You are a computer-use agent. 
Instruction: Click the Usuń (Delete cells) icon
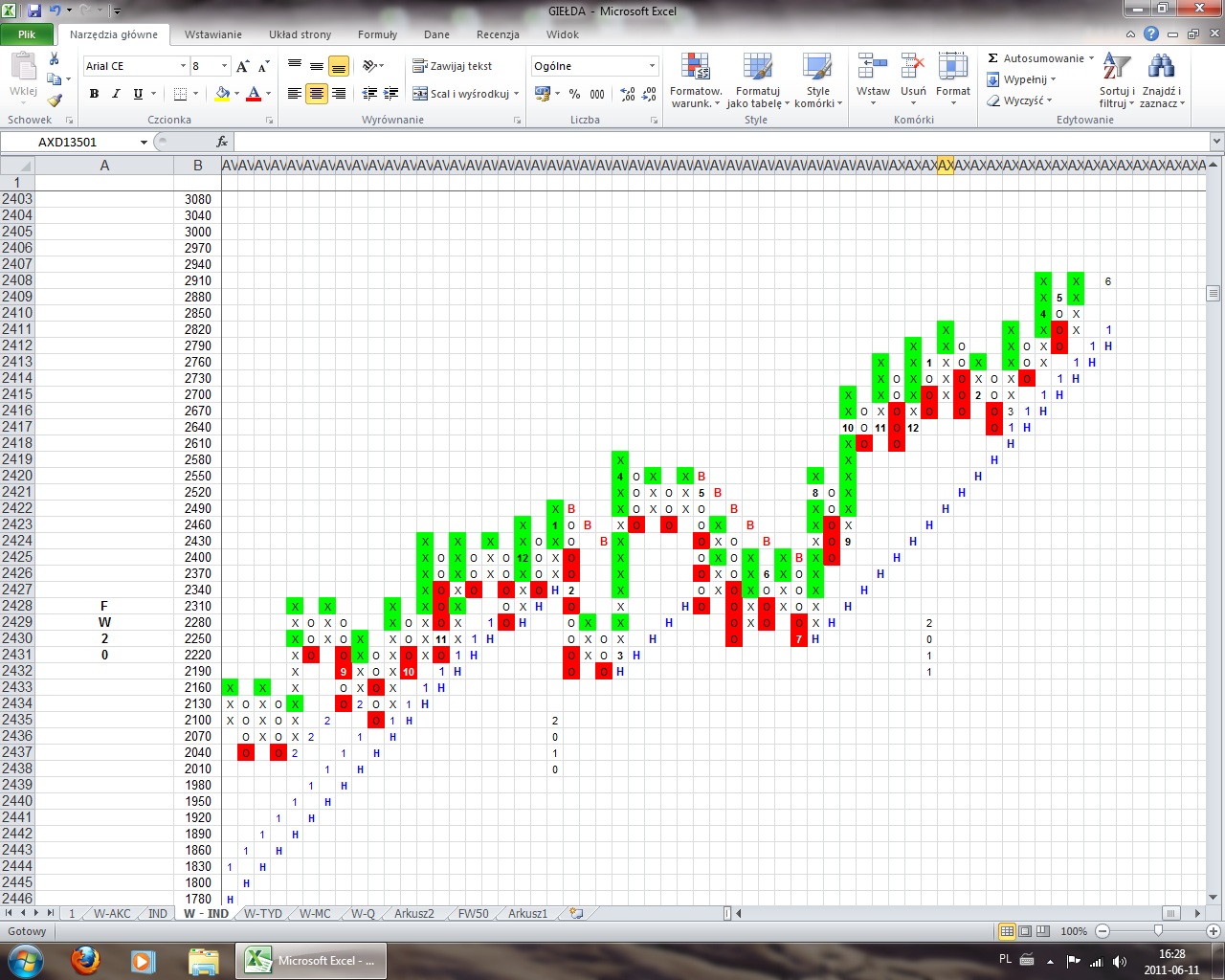coord(913,67)
